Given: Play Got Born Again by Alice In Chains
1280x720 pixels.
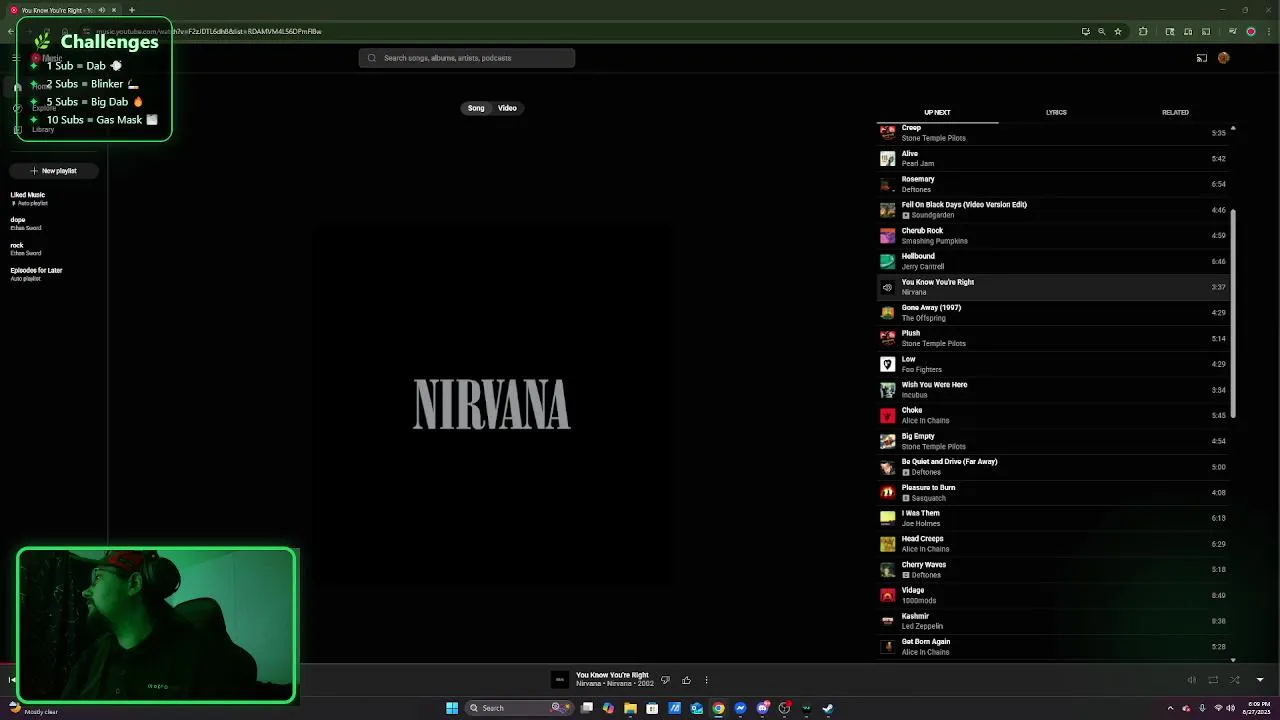Looking at the screenshot, I should click(x=1055, y=646).
